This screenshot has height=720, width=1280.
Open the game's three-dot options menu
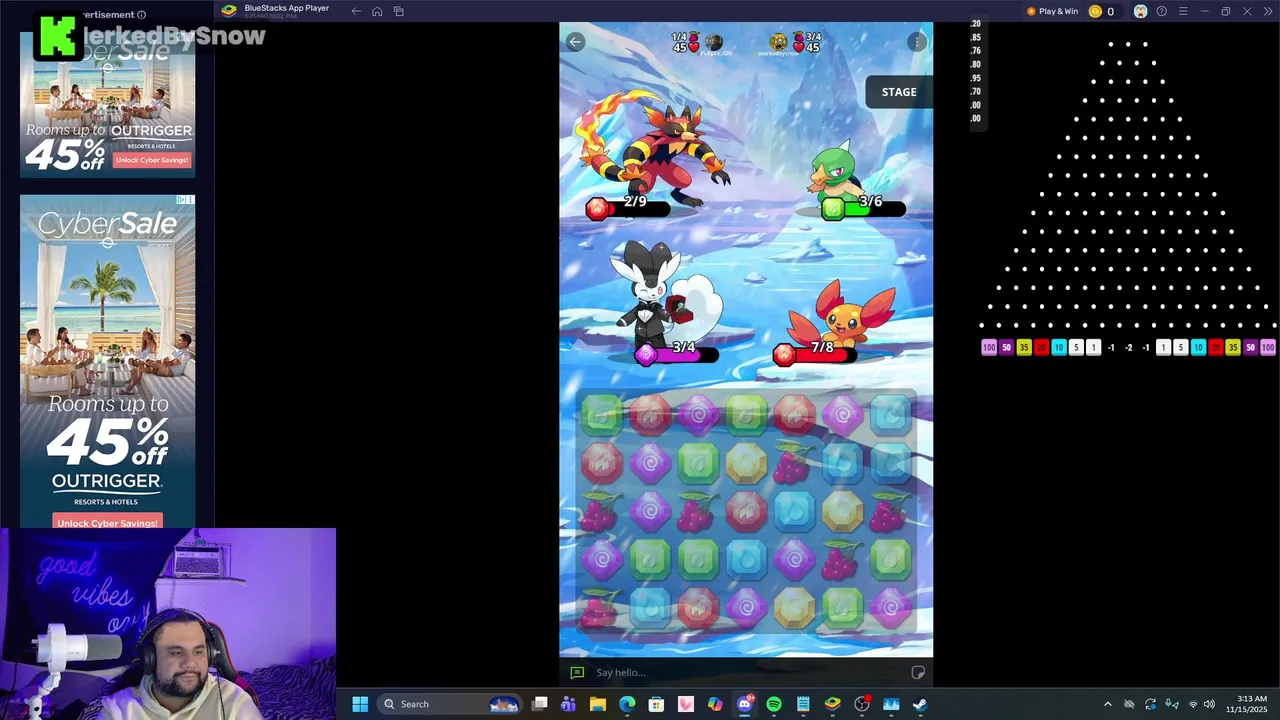[x=917, y=42]
